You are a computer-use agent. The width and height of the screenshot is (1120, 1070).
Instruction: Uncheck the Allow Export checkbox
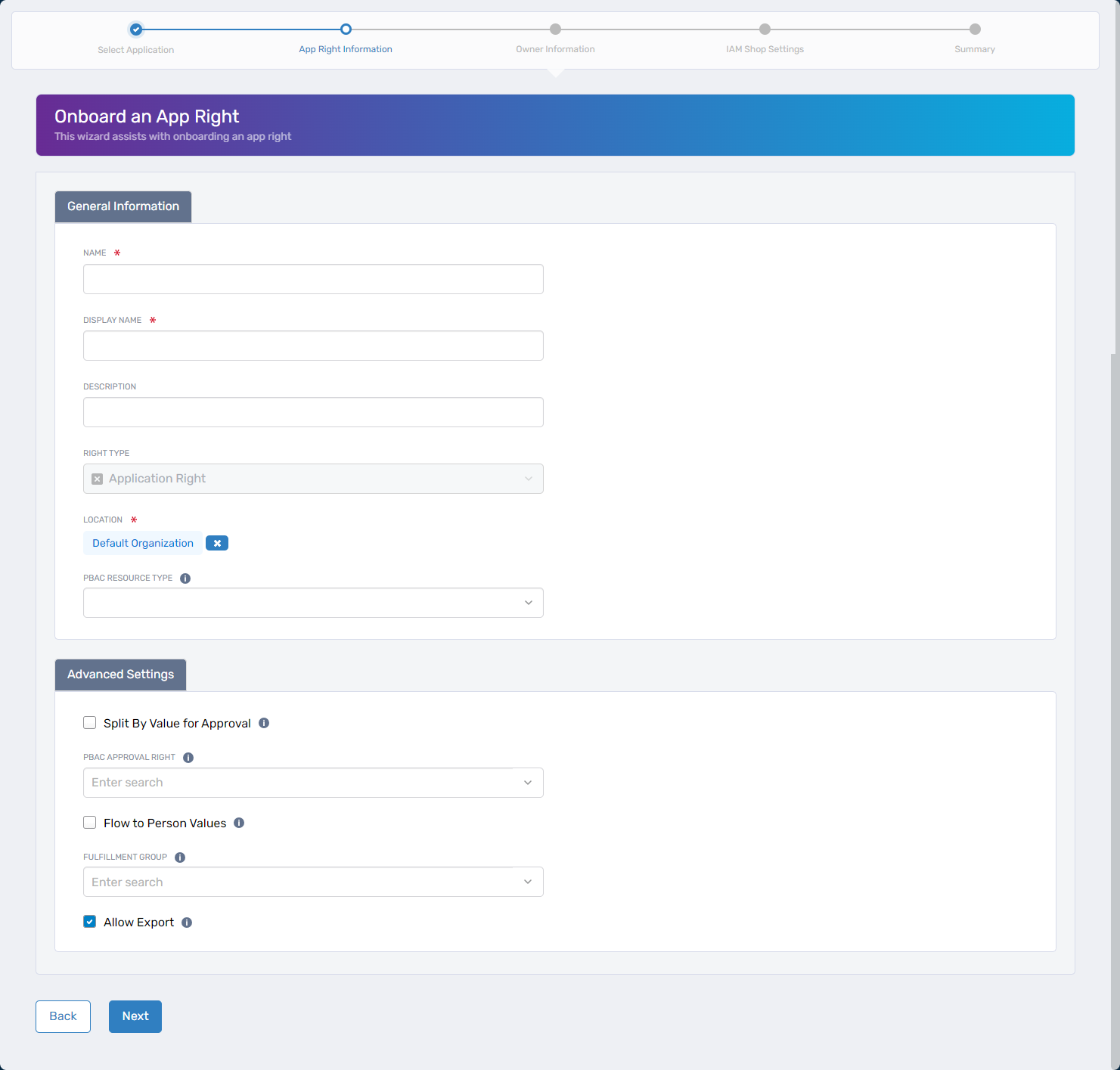pos(90,922)
